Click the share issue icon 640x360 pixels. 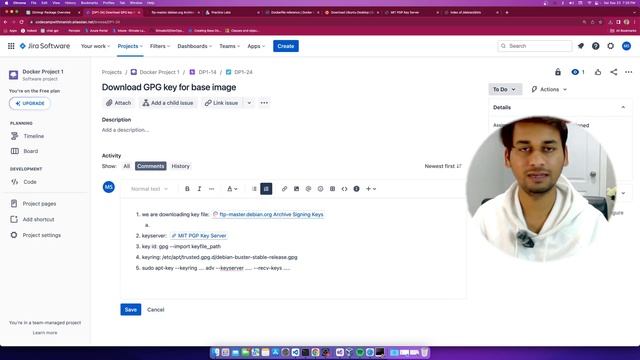pyautogui.click(x=613, y=72)
